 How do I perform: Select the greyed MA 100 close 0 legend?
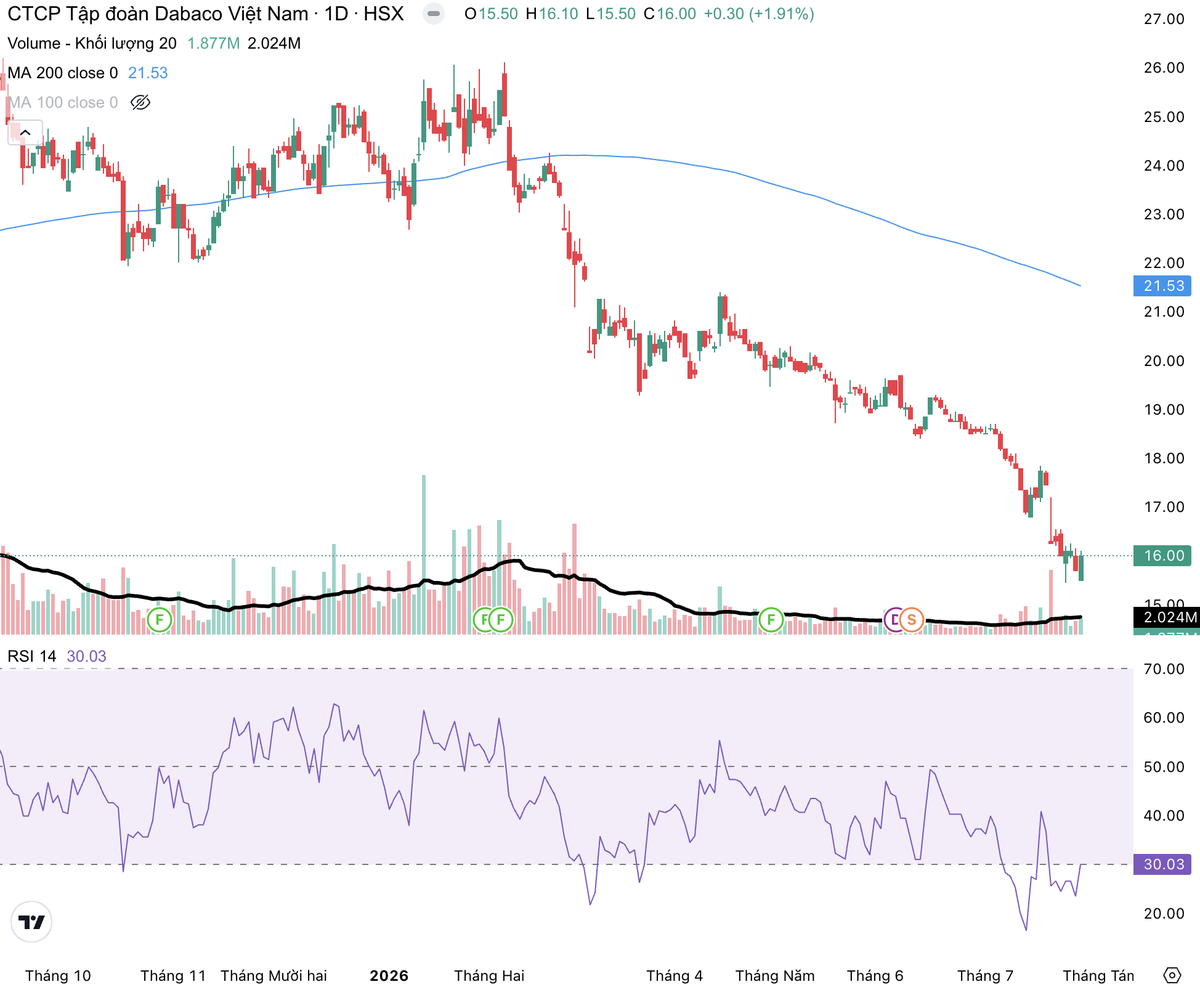point(63,102)
